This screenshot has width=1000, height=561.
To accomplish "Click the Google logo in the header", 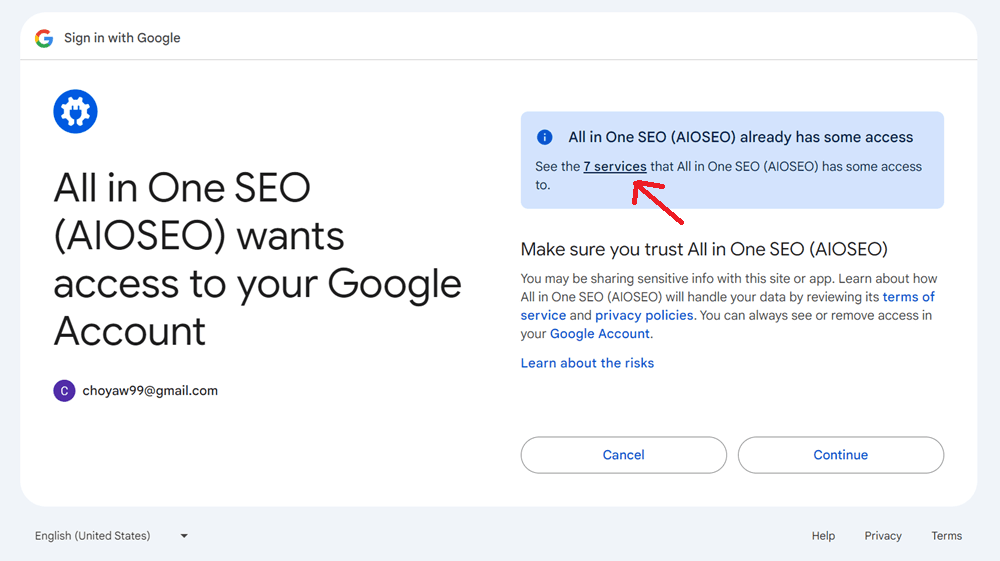I will pyautogui.click(x=43, y=38).
